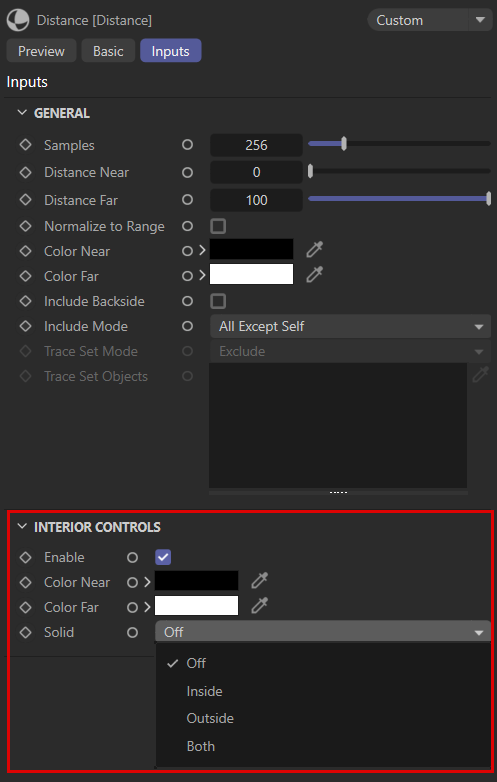Screen dimensions: 497x782
Task: Choose Both from the Solid list
Action: point(200,746)
